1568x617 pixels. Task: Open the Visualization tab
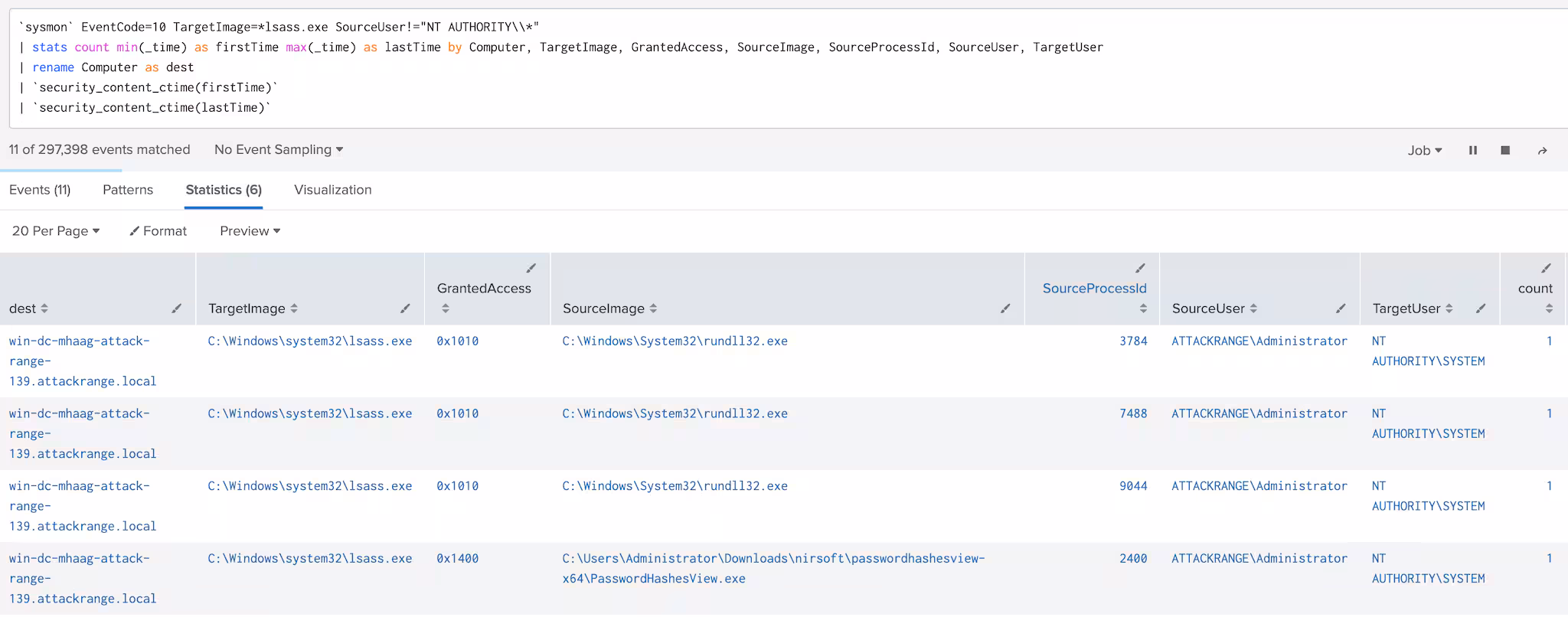(332, 190)
